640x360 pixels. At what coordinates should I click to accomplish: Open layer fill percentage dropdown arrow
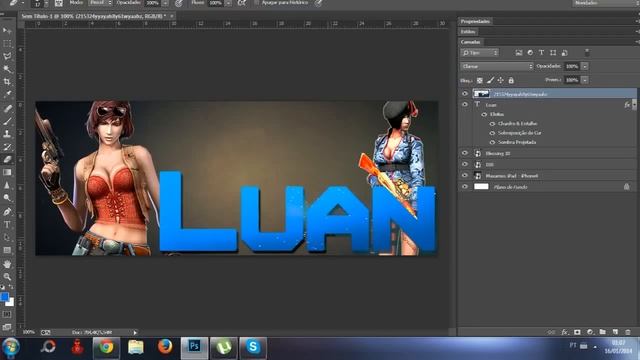click(x=585, y=80)
